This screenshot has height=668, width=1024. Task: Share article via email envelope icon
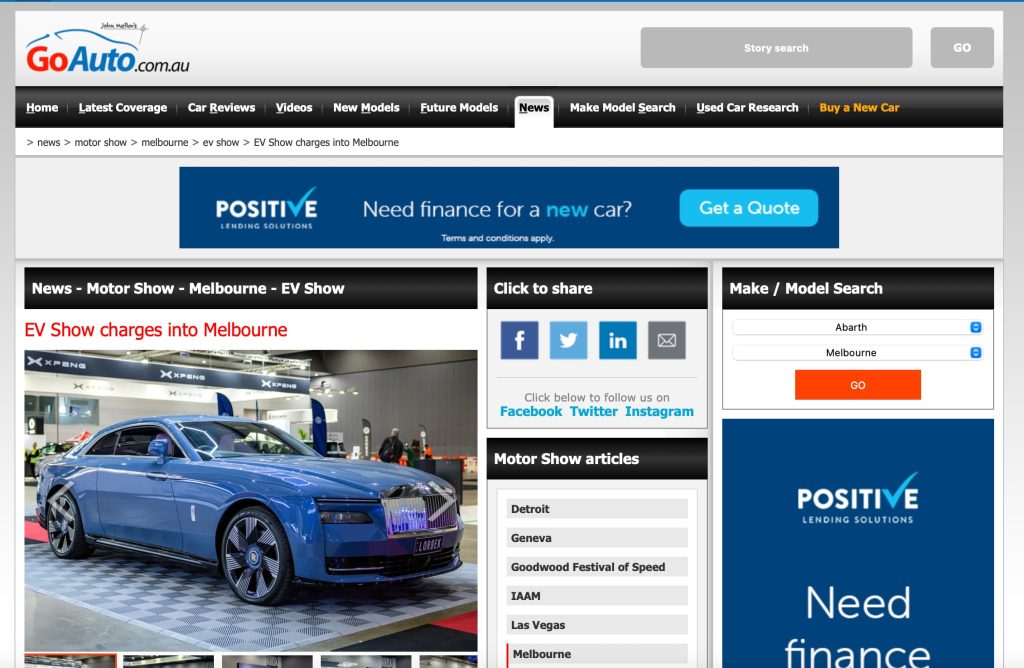666,340
